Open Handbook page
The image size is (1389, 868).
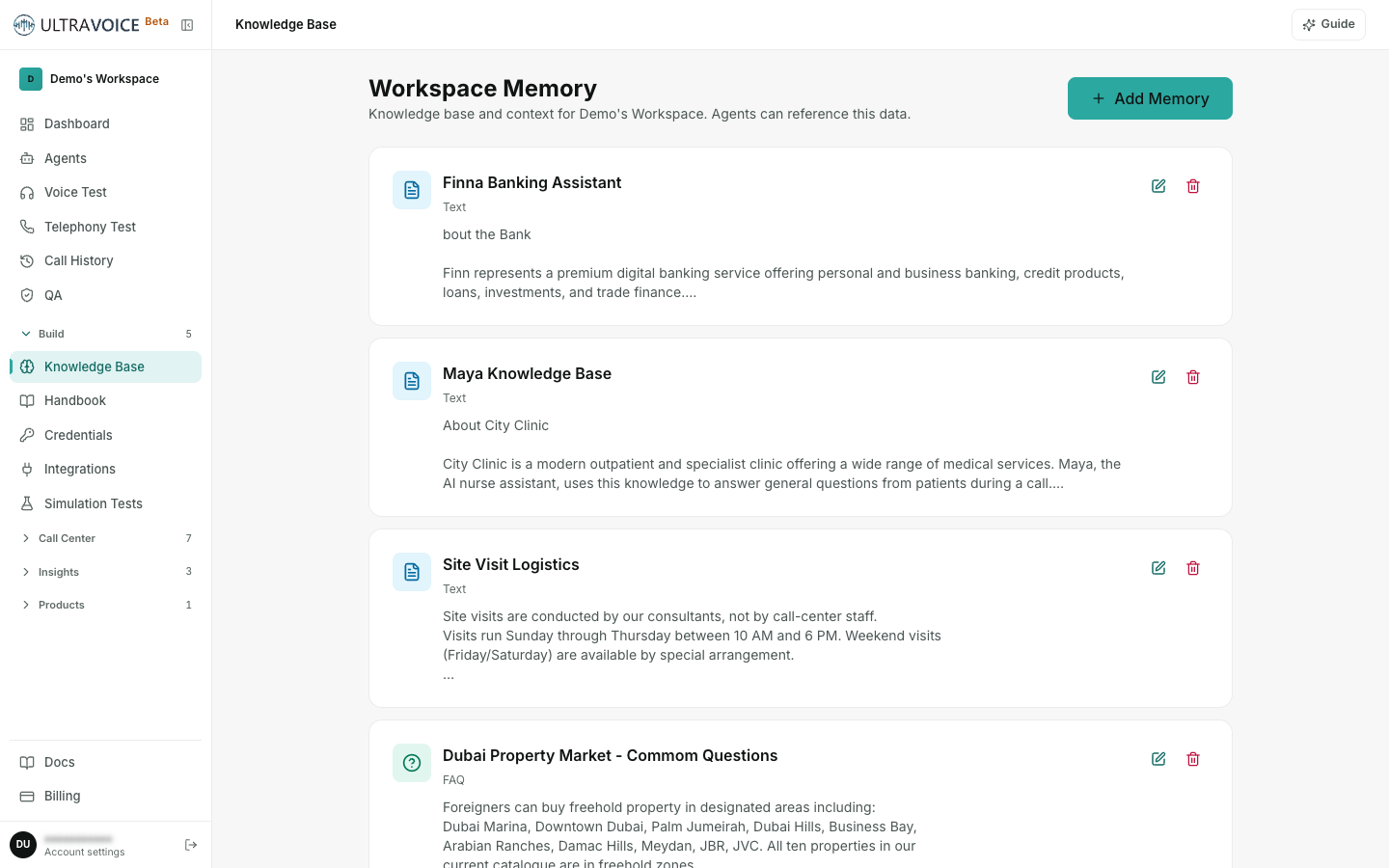pyautogui.click(x=105, y=400)
